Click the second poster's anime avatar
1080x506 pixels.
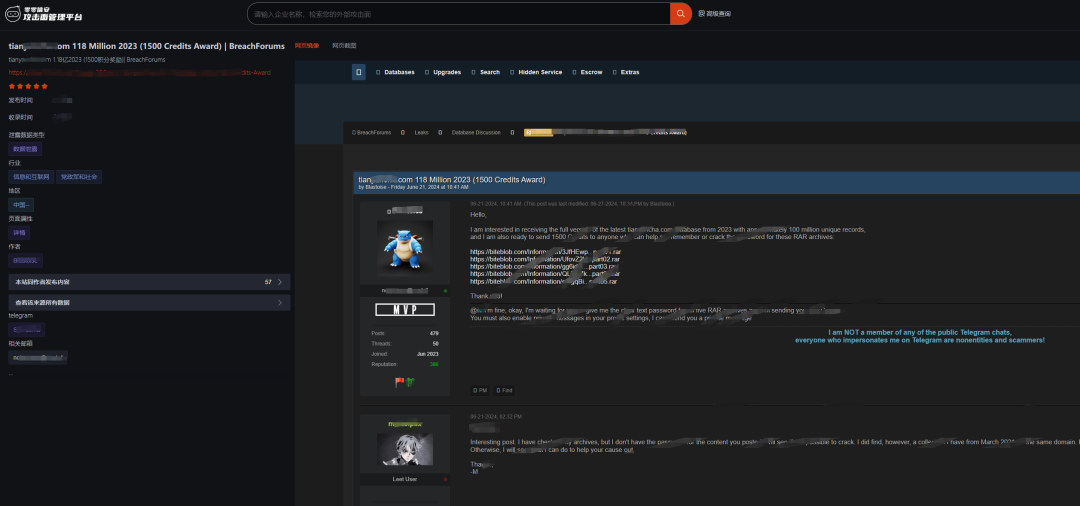tap(405, 449)
